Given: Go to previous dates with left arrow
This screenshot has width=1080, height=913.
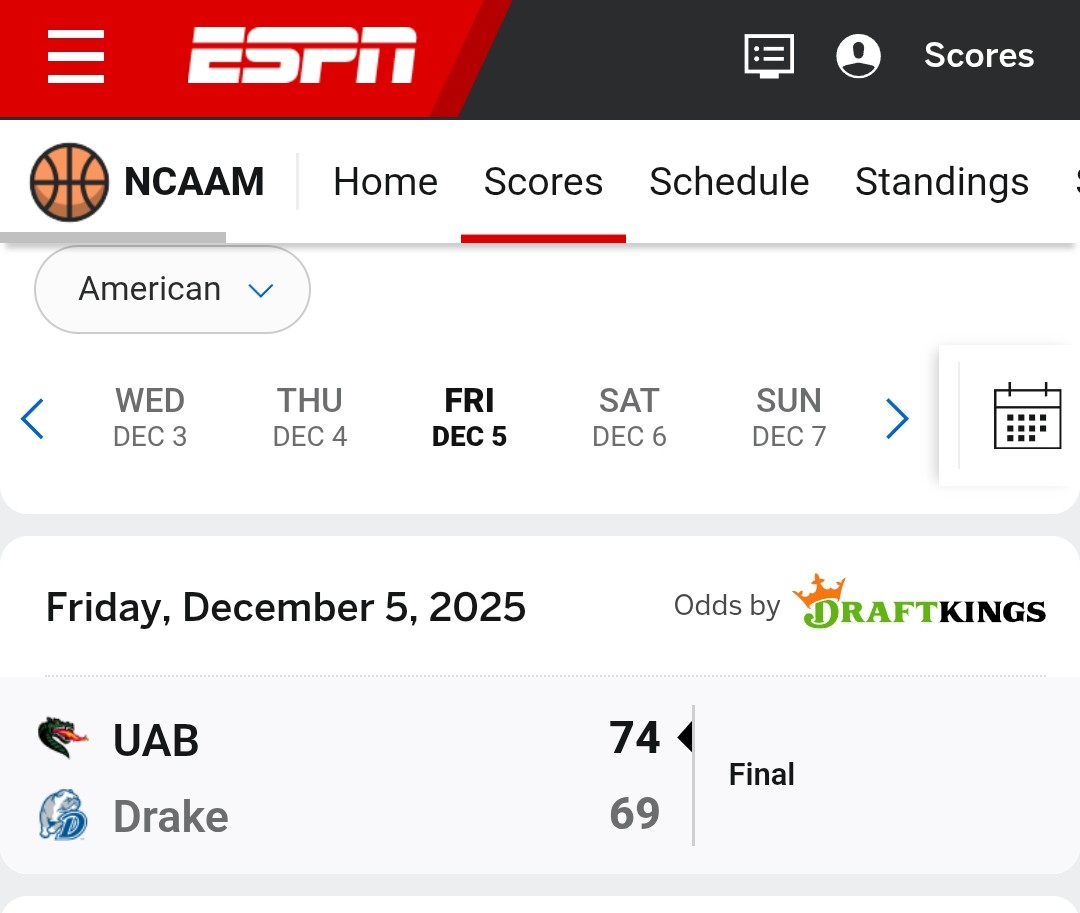Looking at the screenshot, I should 33,419.
